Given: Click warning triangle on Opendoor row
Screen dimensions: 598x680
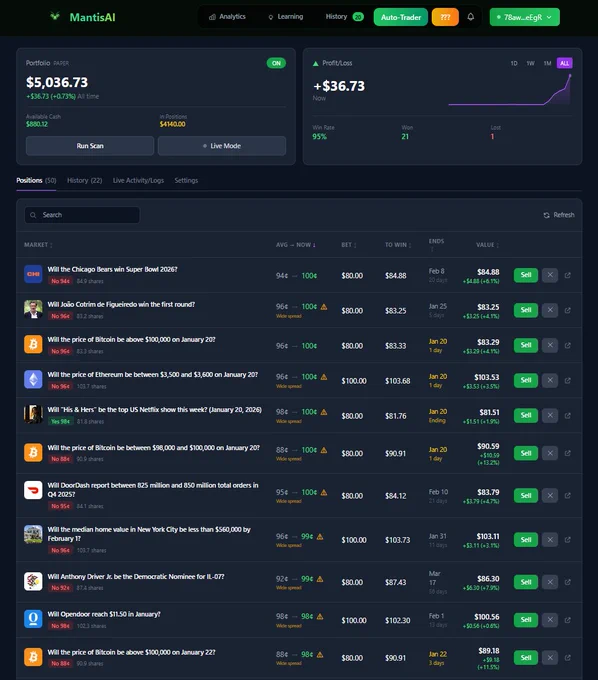Looking at the screenshot, I should click(320, 616).
